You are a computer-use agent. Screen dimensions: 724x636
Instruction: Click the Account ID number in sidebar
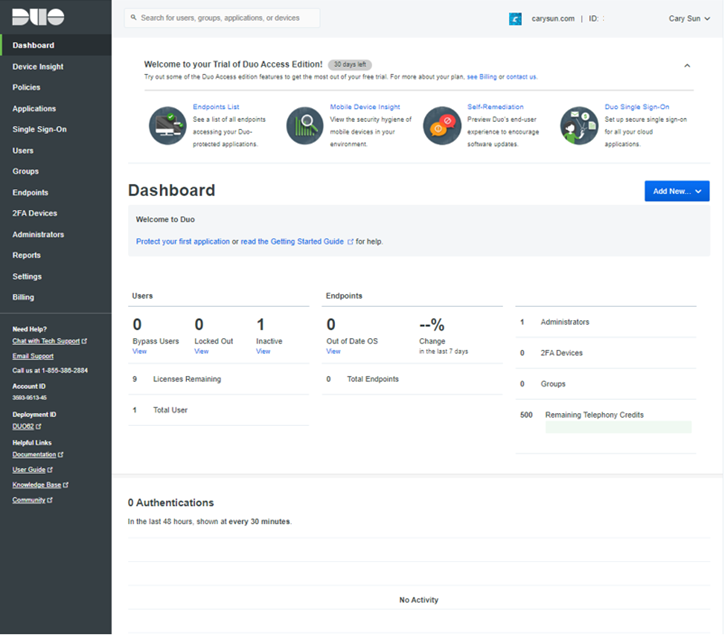pyautogui.click(x=30, y=398)
